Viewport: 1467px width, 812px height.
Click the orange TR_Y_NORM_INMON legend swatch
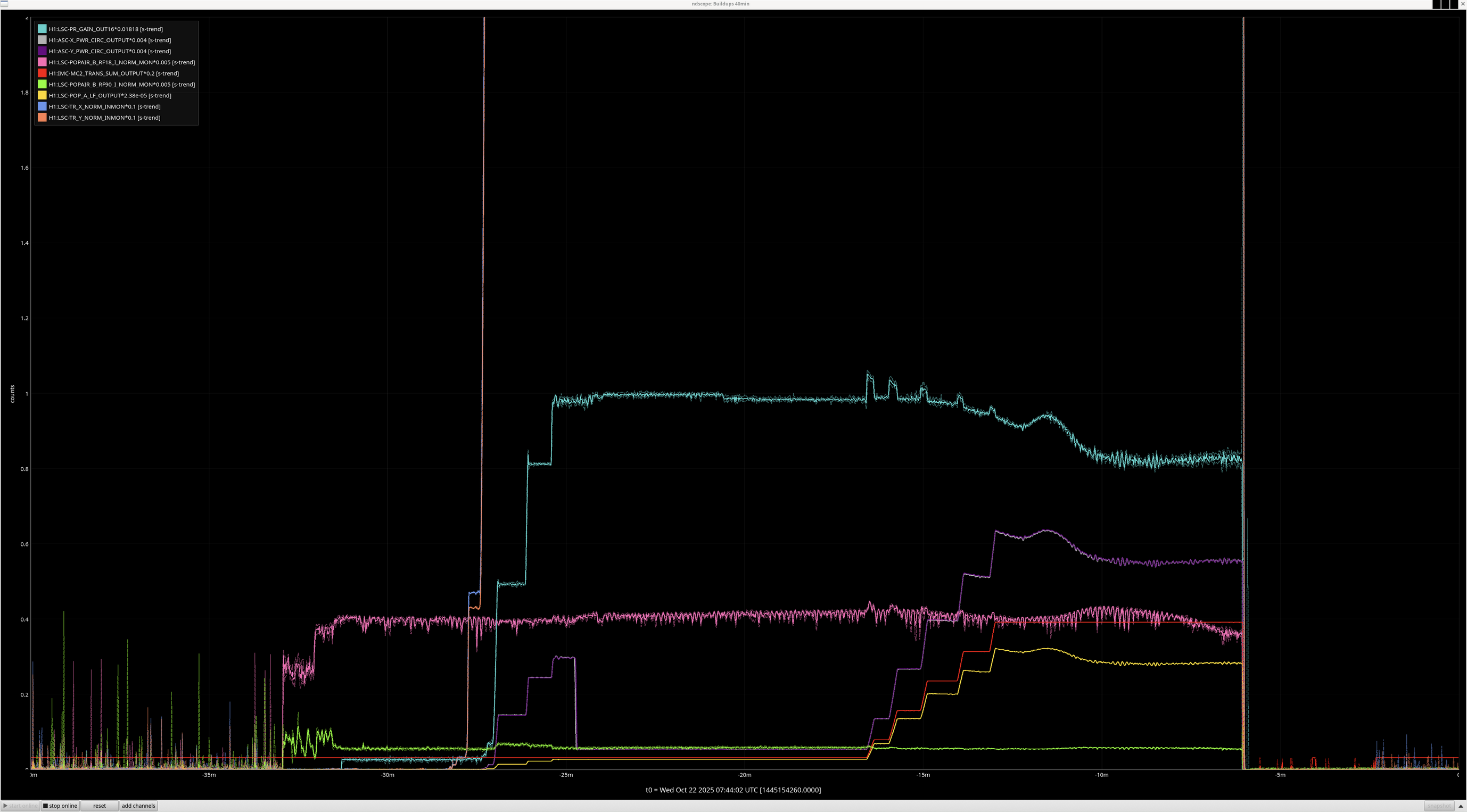42,118
